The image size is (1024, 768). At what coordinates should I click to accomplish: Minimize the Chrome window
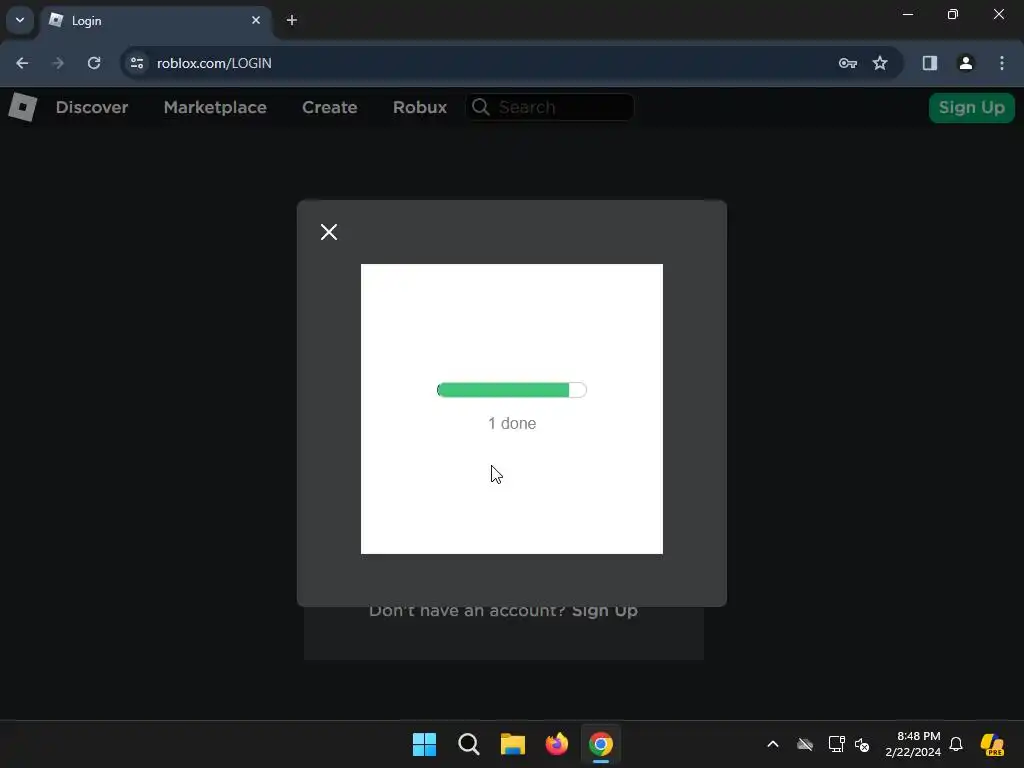908,14
